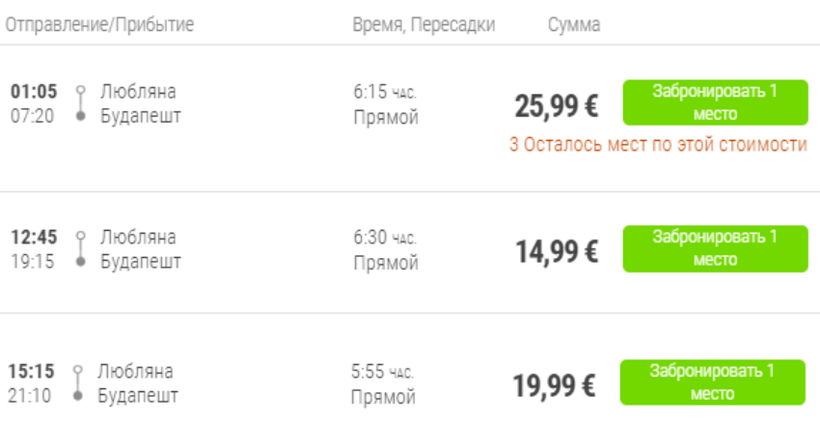The height and width of the screenshot is (424, 820).
Task: Click the 'Время, Пересадки' column header
Action: click(424, 24)
